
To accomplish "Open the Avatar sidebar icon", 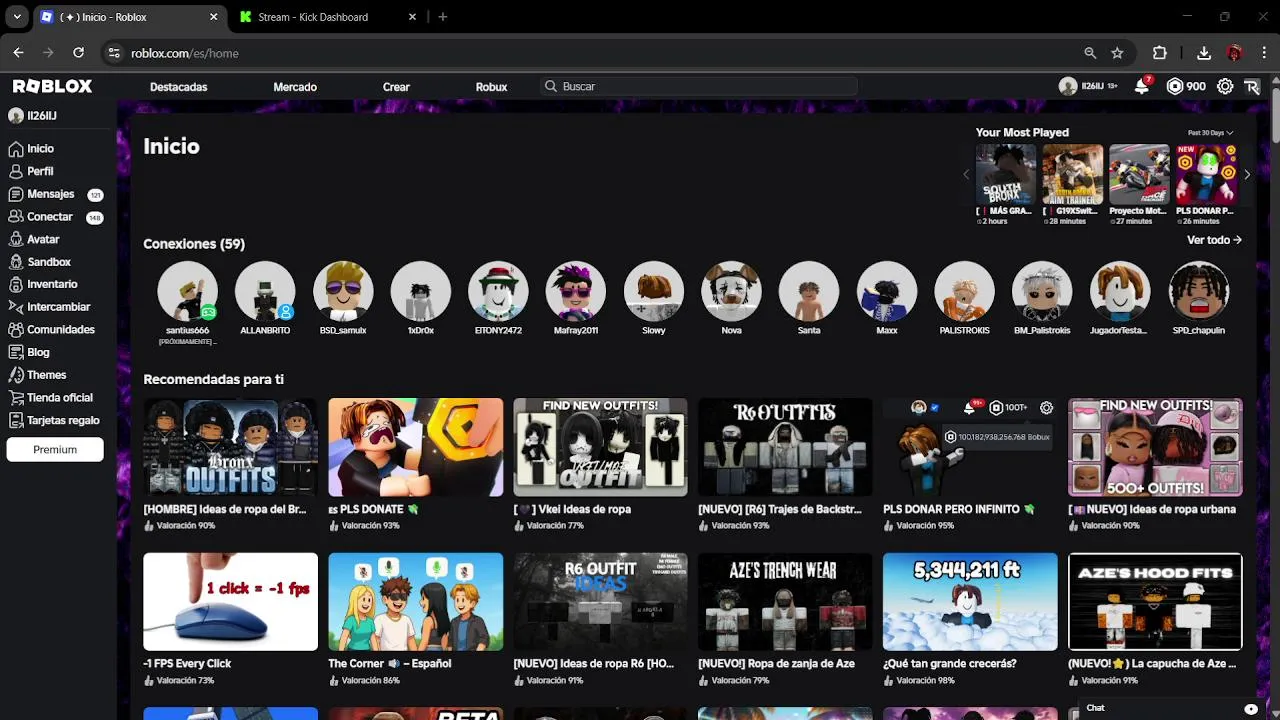I will pyautogui.click(x=16, y=240).
